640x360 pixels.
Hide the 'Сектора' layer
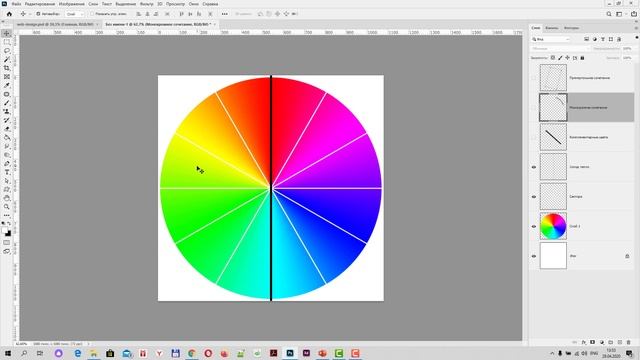click(533, 197)
